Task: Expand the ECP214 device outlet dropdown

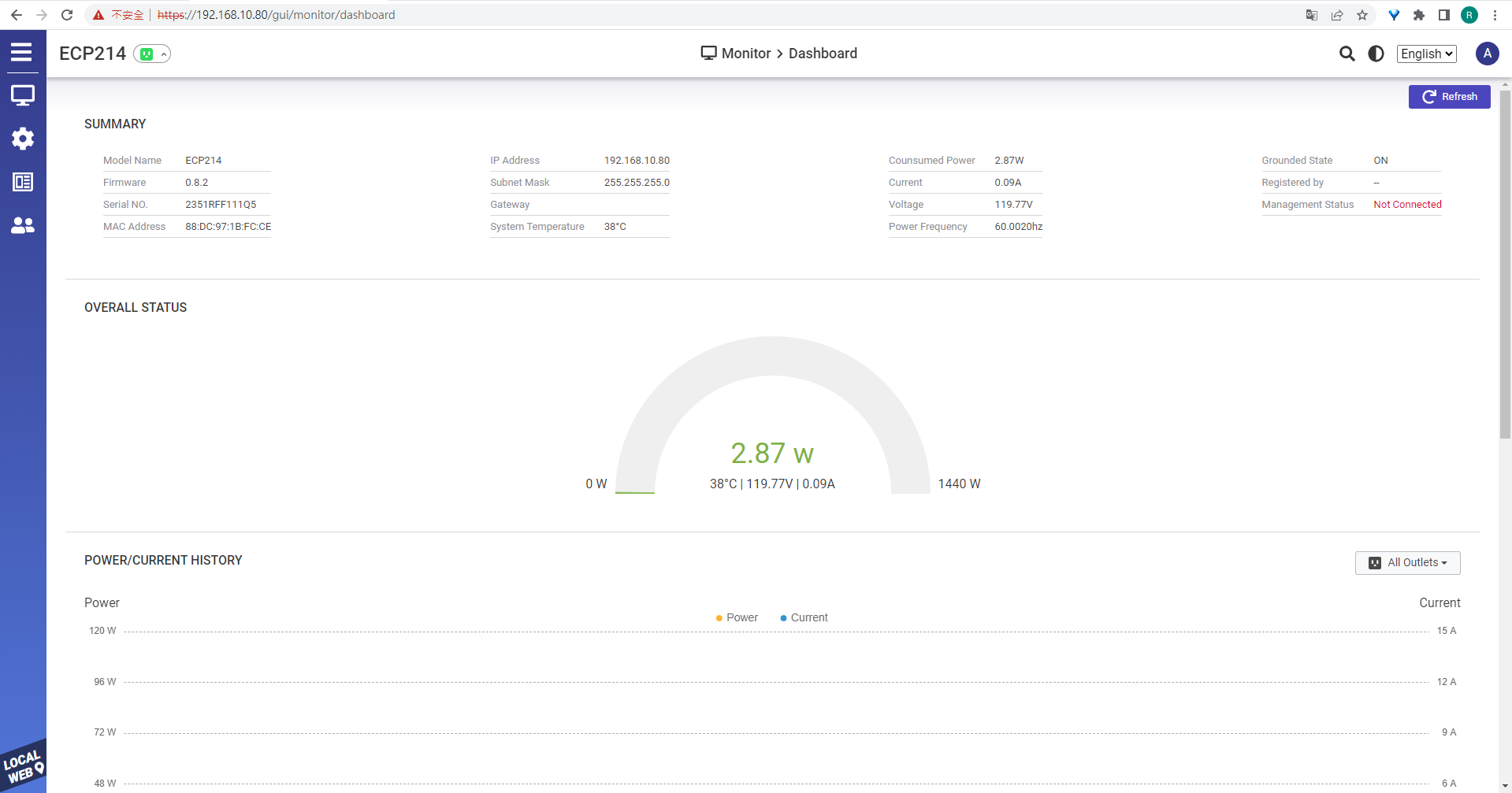Action: (x=152, y=54)
